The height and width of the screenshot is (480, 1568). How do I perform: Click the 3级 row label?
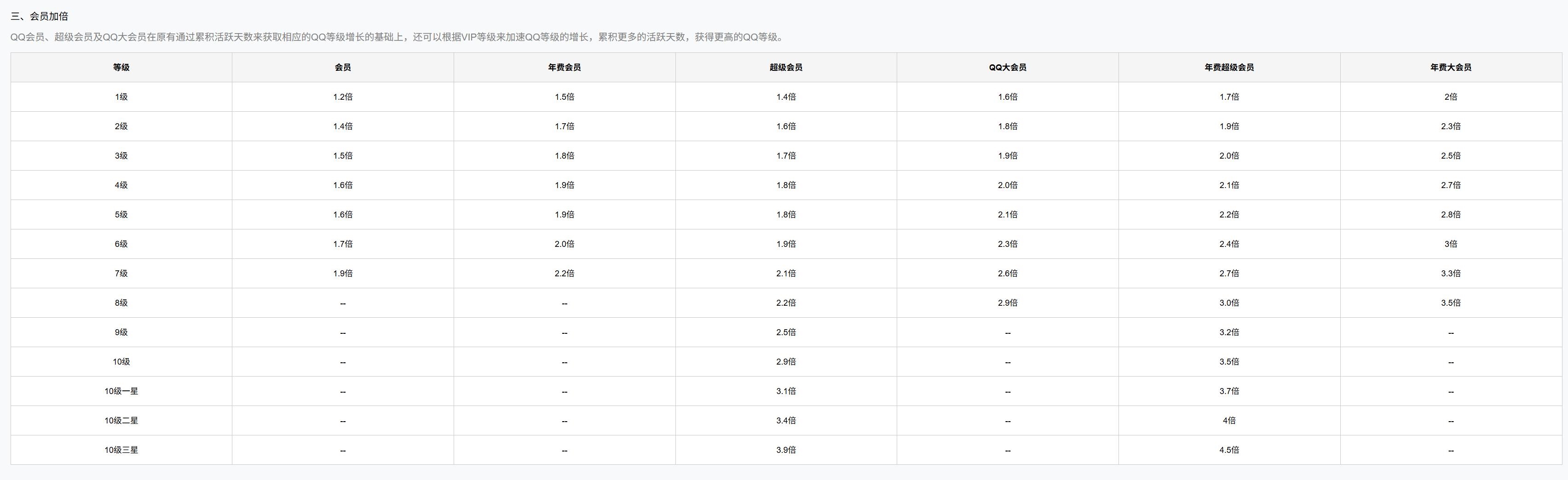[x=121, y=156]
